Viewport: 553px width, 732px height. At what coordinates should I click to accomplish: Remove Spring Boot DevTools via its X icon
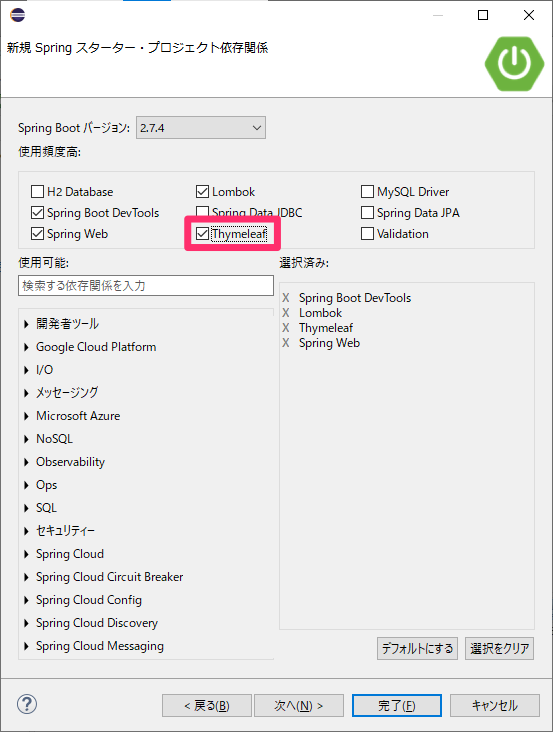(286, 298)
